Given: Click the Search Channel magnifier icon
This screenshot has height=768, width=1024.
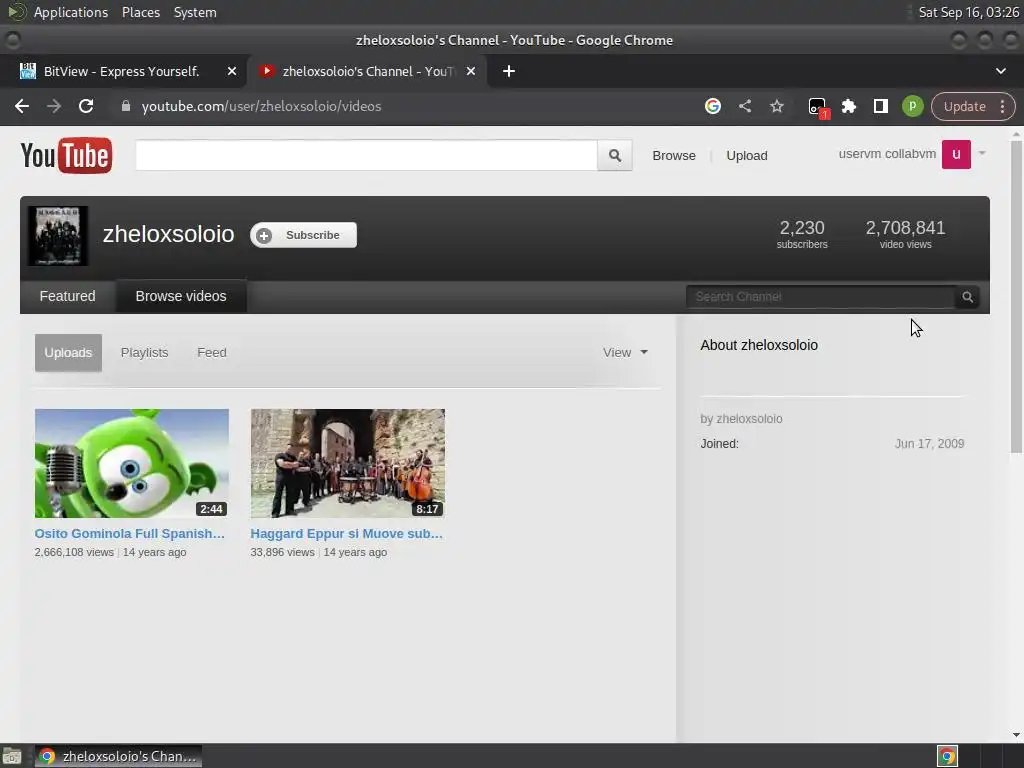Looking at the screenshot, I should click(x=967, y=297).
